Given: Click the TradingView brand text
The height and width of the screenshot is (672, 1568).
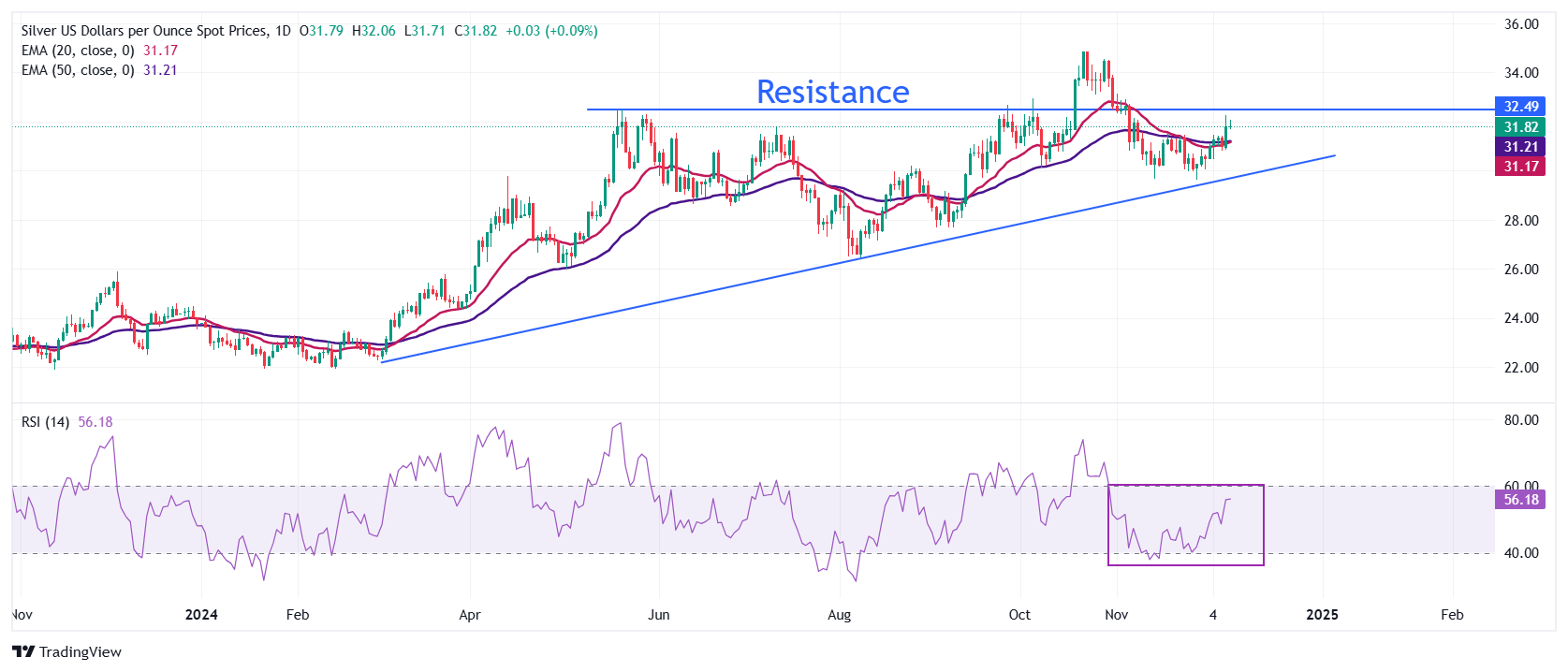Looking at the screenshot, I should [x=81, y=652].
